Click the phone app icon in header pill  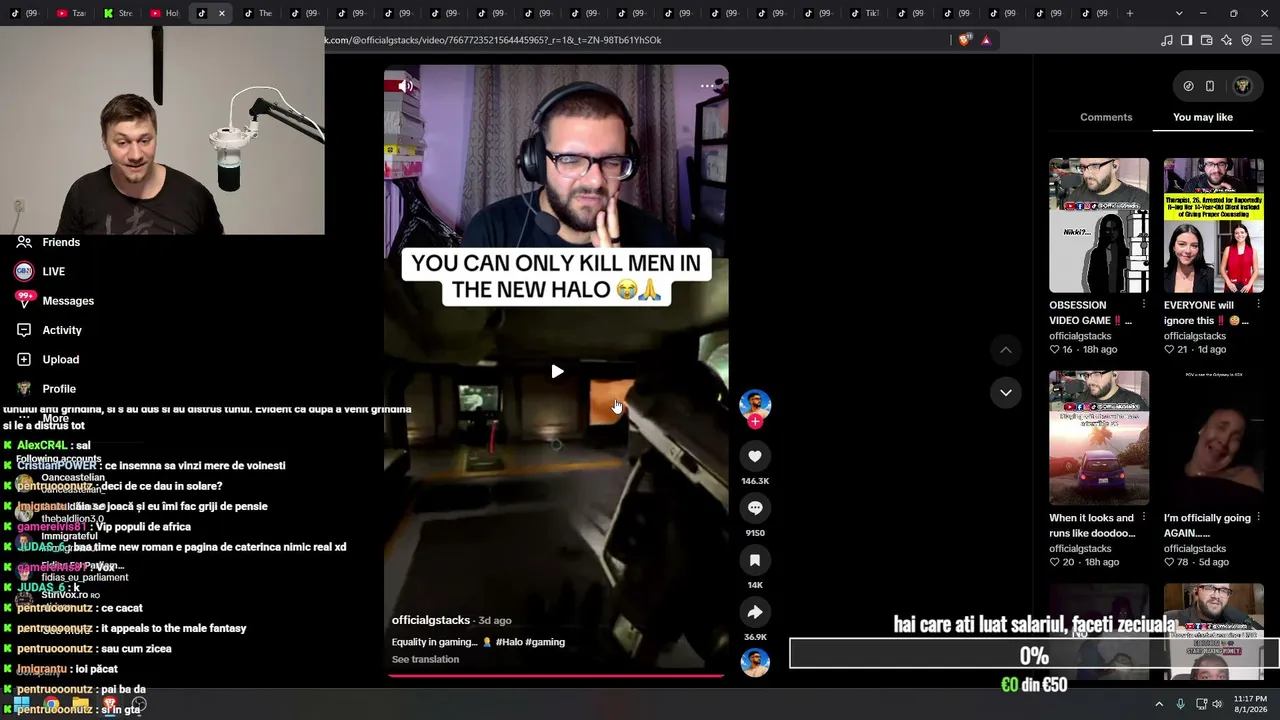[x=1210, y=86]
